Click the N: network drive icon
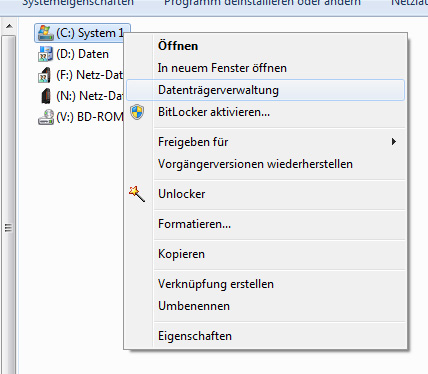 (46, 96)
